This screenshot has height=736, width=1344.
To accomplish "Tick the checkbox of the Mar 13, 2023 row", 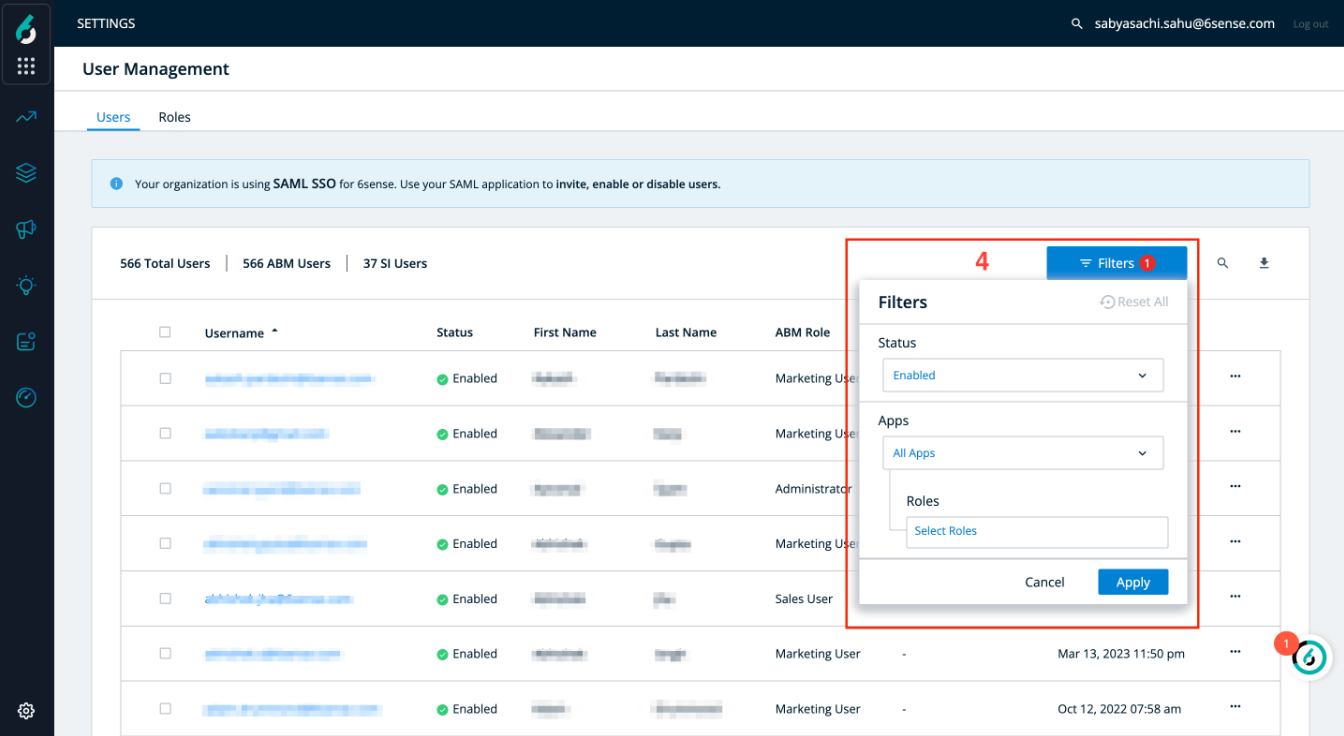I will [165, 653].
